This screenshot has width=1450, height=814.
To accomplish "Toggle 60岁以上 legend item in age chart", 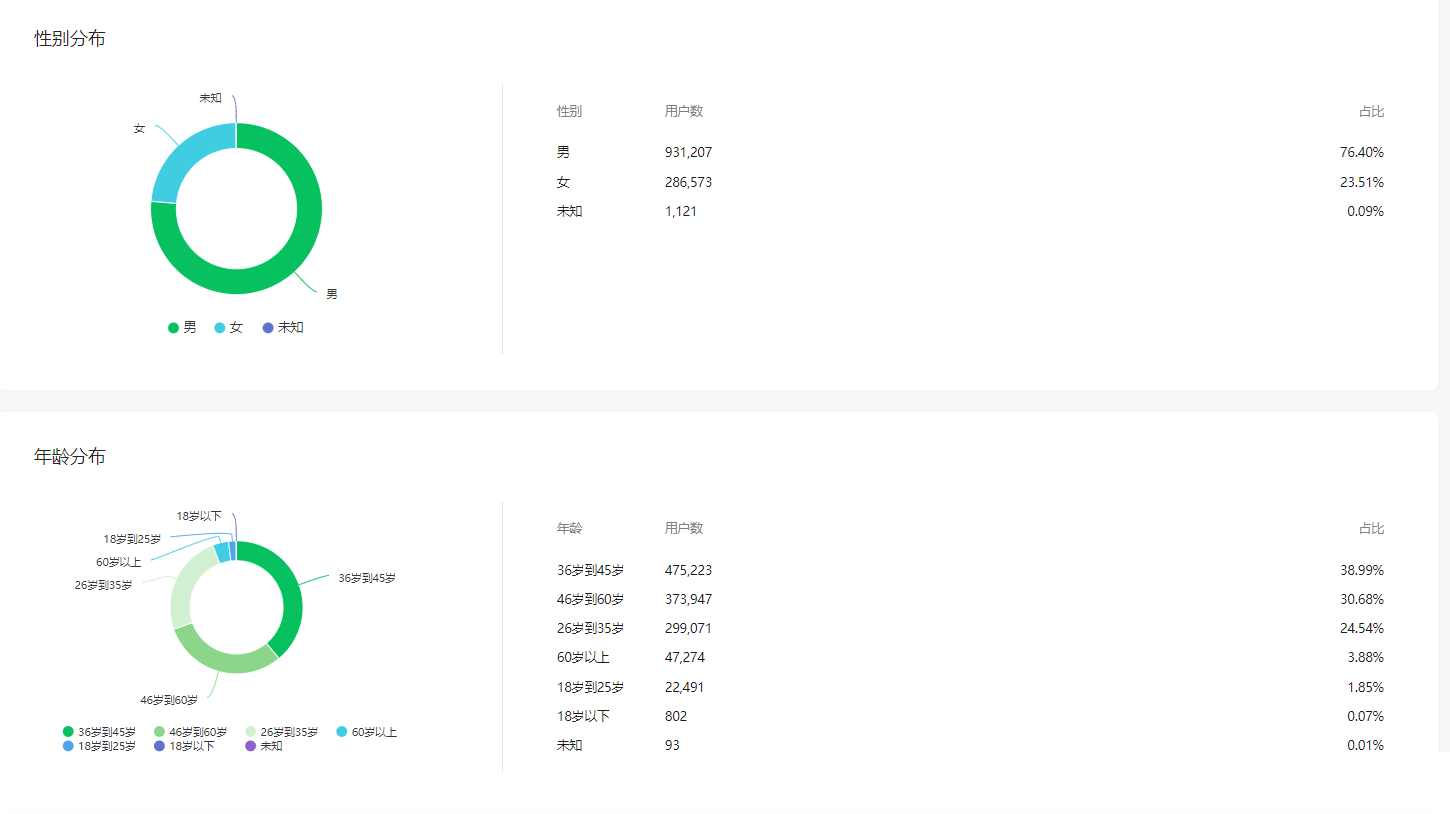I will [366, 732].
